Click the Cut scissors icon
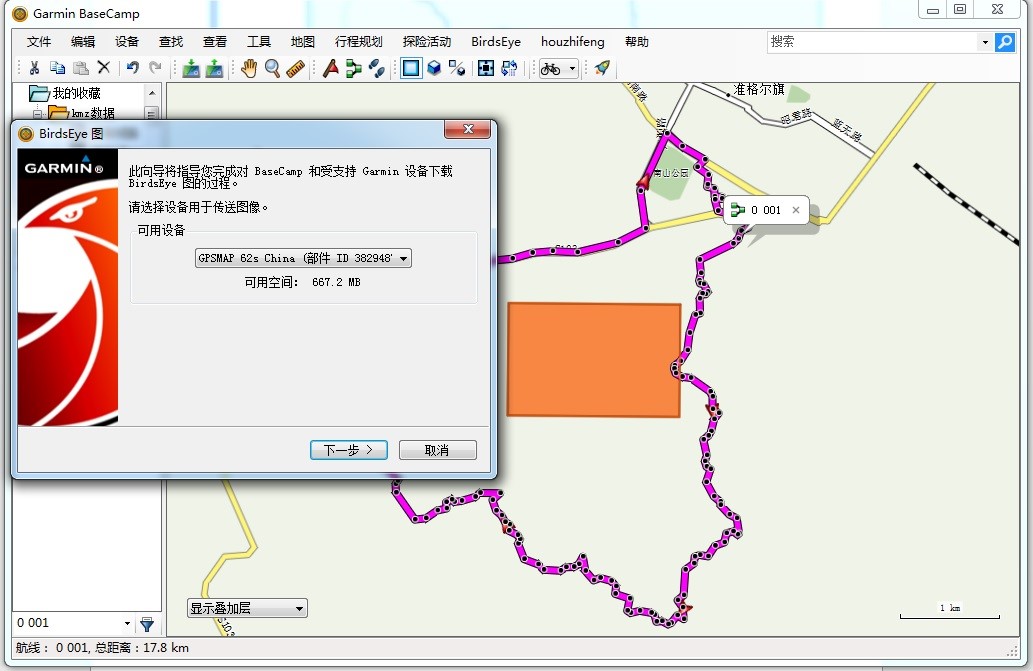 34,68
